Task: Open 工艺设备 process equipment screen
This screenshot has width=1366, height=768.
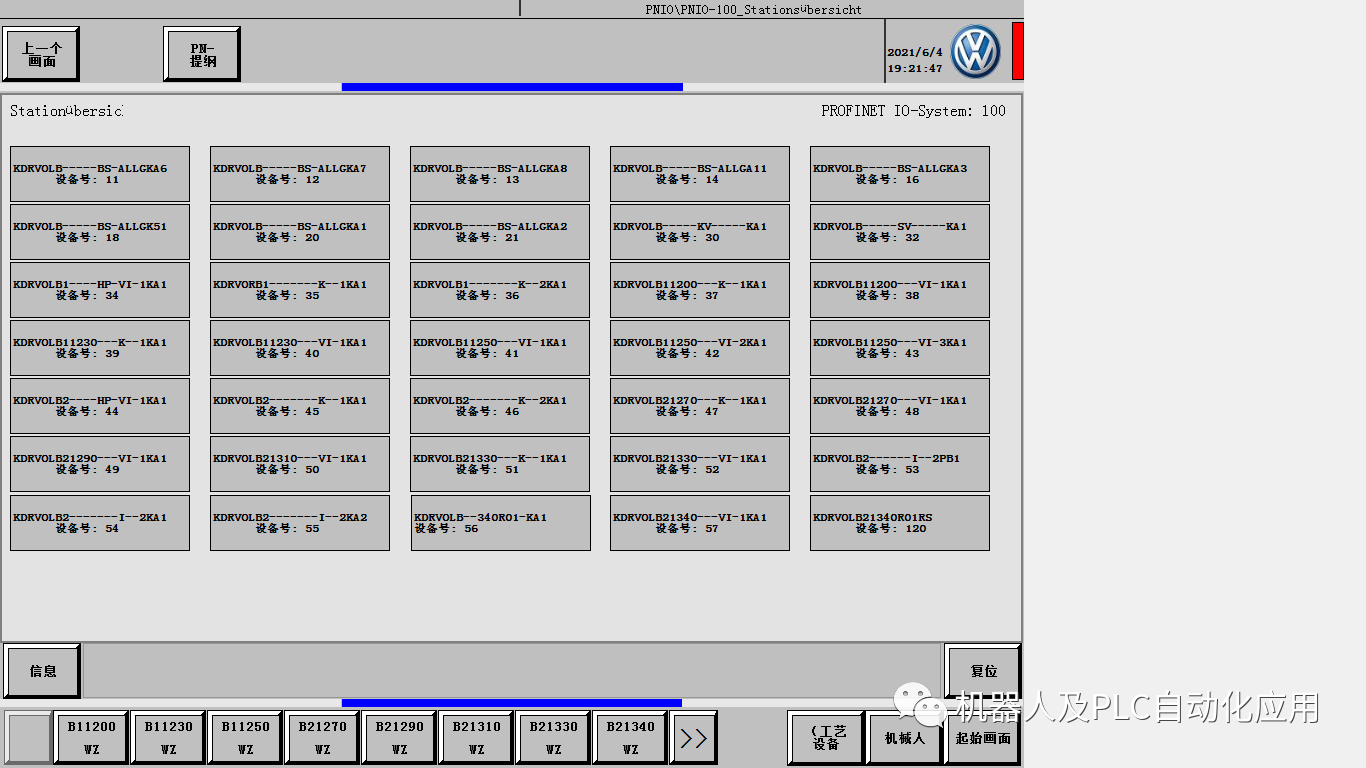Action: point(826,738)
